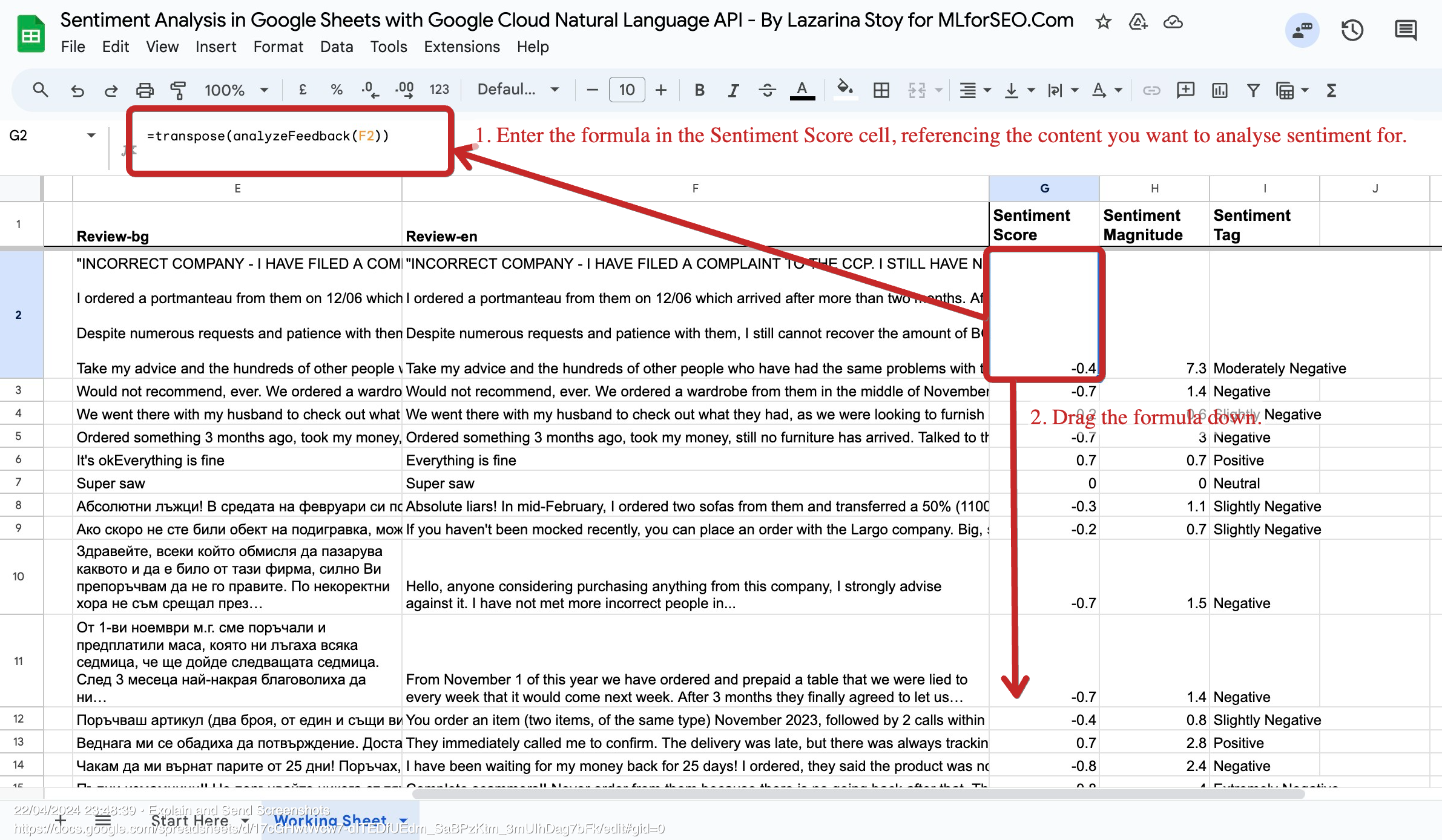Click the formula bar with transpose formula
The width and height of the screenshot is (1442, 840).
point(268,136)
